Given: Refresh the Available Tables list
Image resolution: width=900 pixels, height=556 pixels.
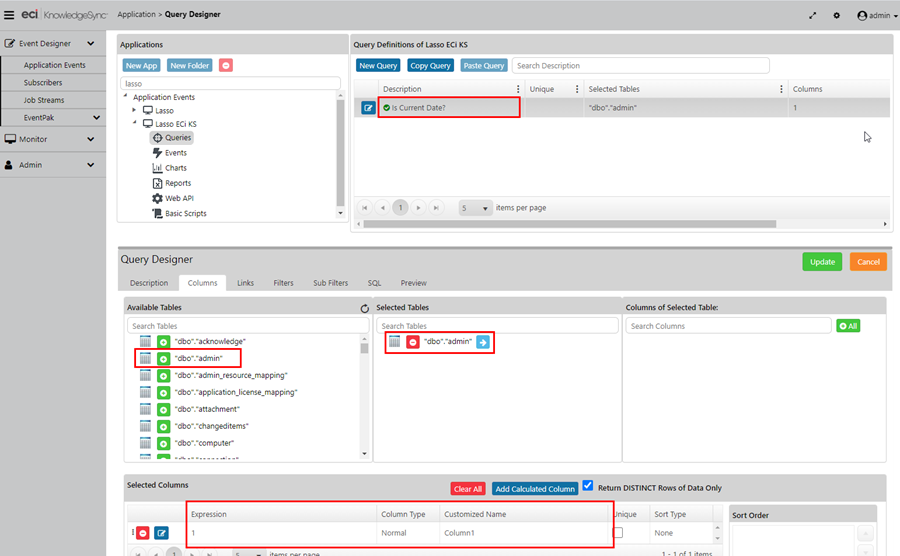Looking at the screenshot, I should 364,309.
